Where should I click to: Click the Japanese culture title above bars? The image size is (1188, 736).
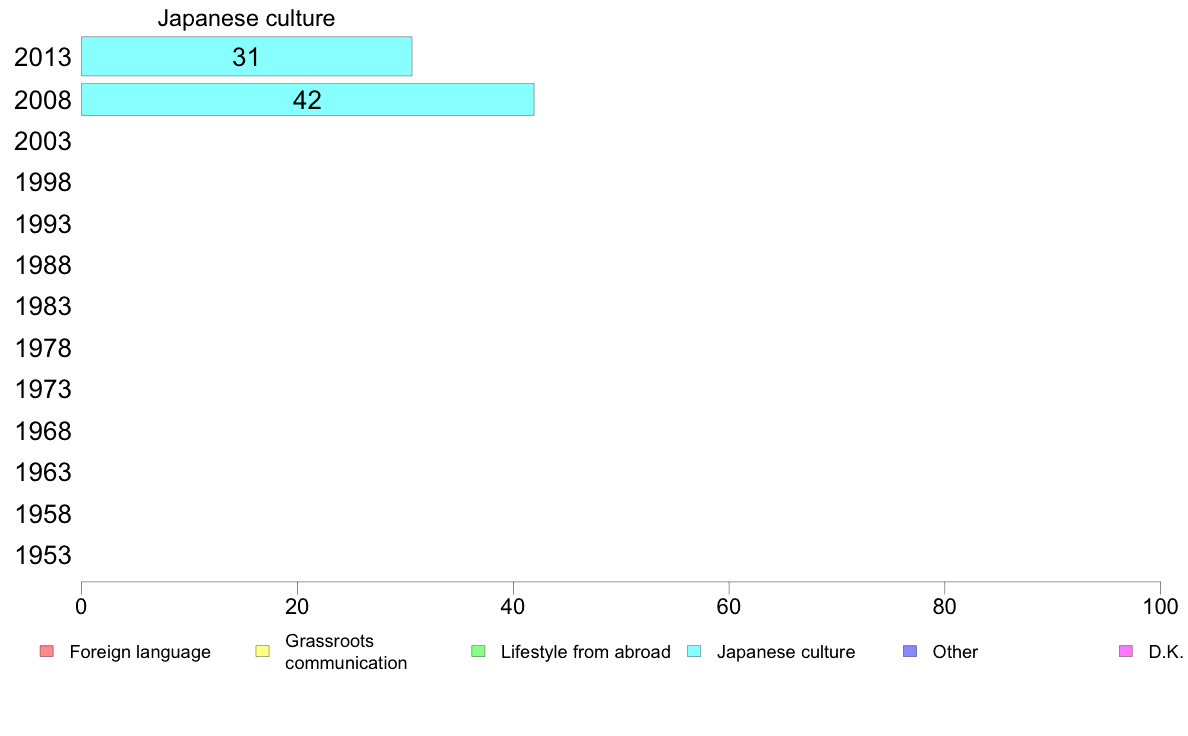click(x=246, y=18)
